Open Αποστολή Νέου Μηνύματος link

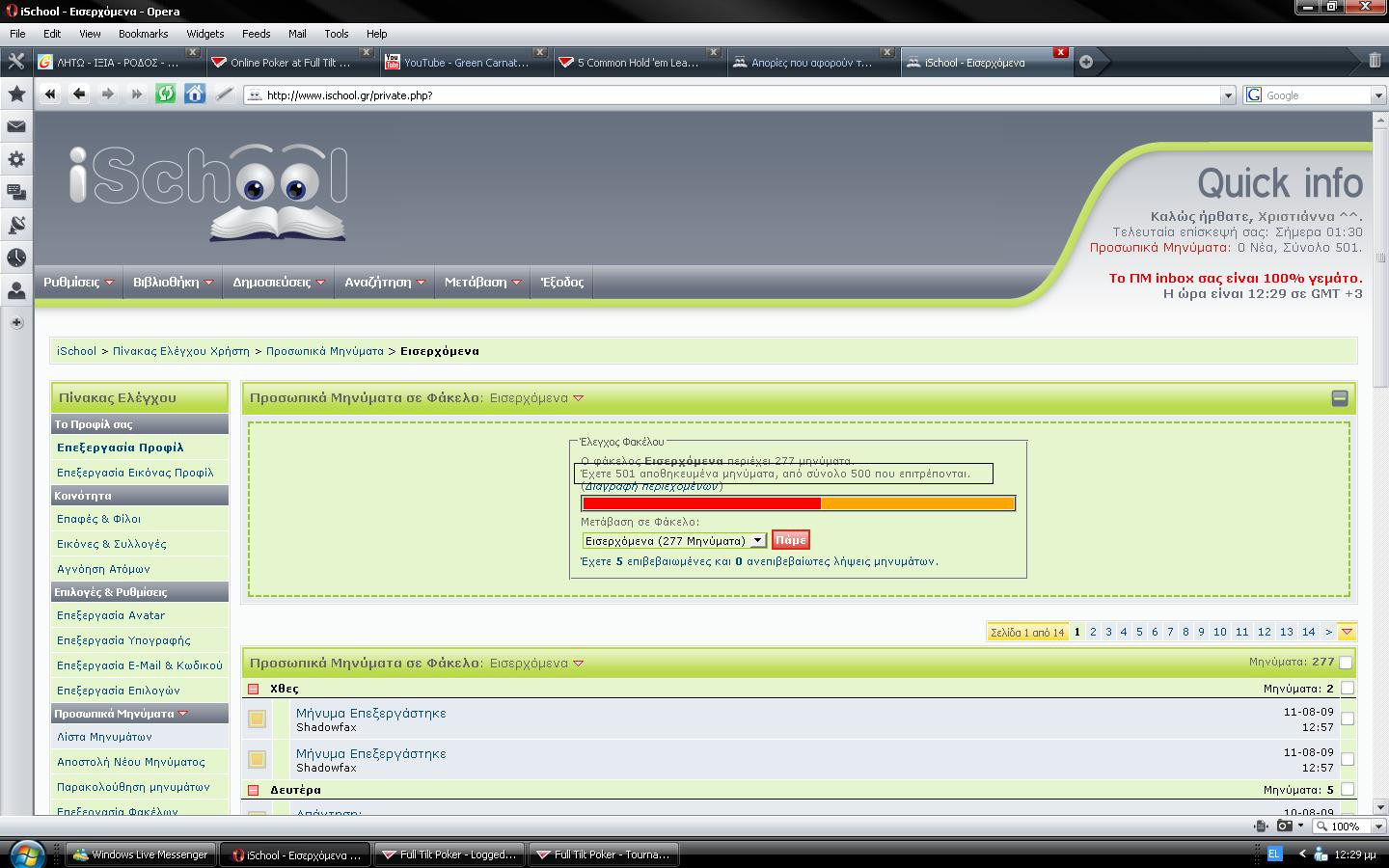[x=131, y=762]
